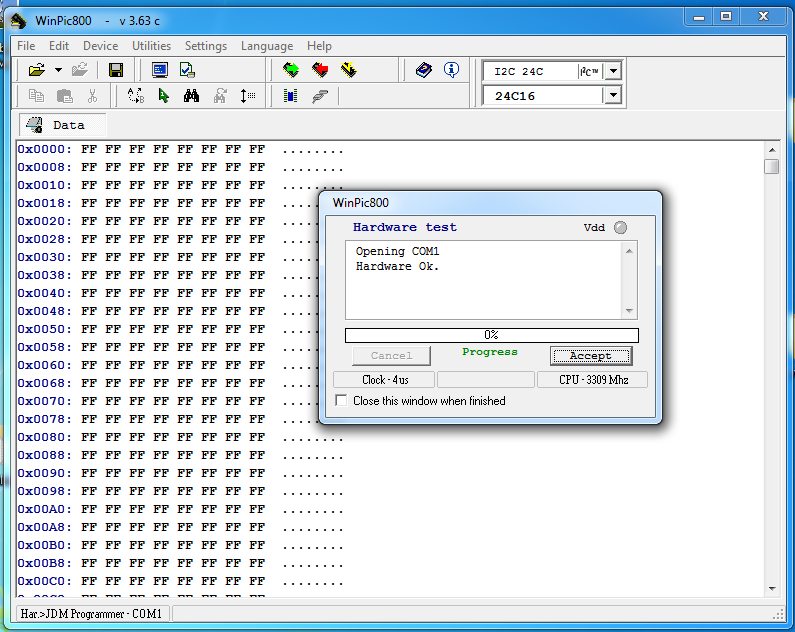The image size is (795, 632).
Task: Click the log box scroll-down arrow
Action: coord(629,311)
